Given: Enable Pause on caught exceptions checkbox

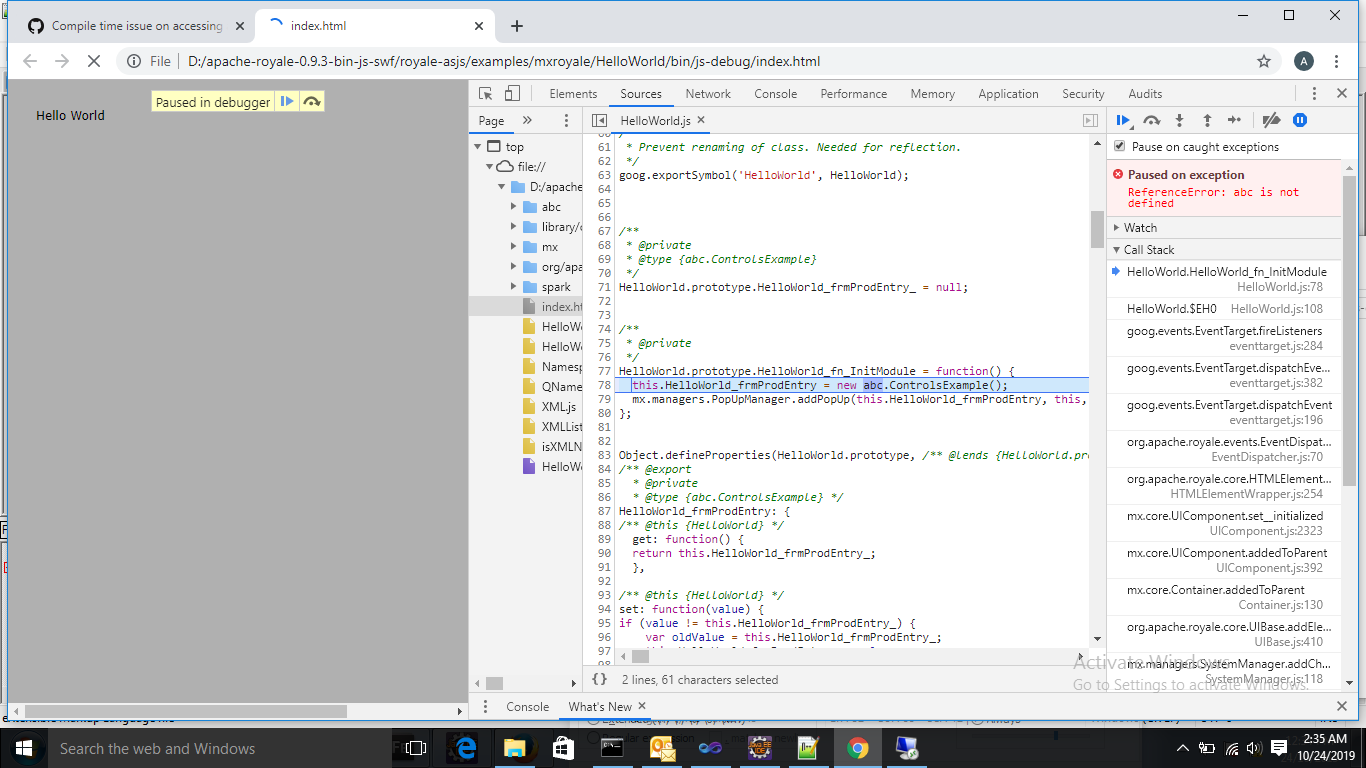Looking at the screenshot, I should tap(1120, 146).
